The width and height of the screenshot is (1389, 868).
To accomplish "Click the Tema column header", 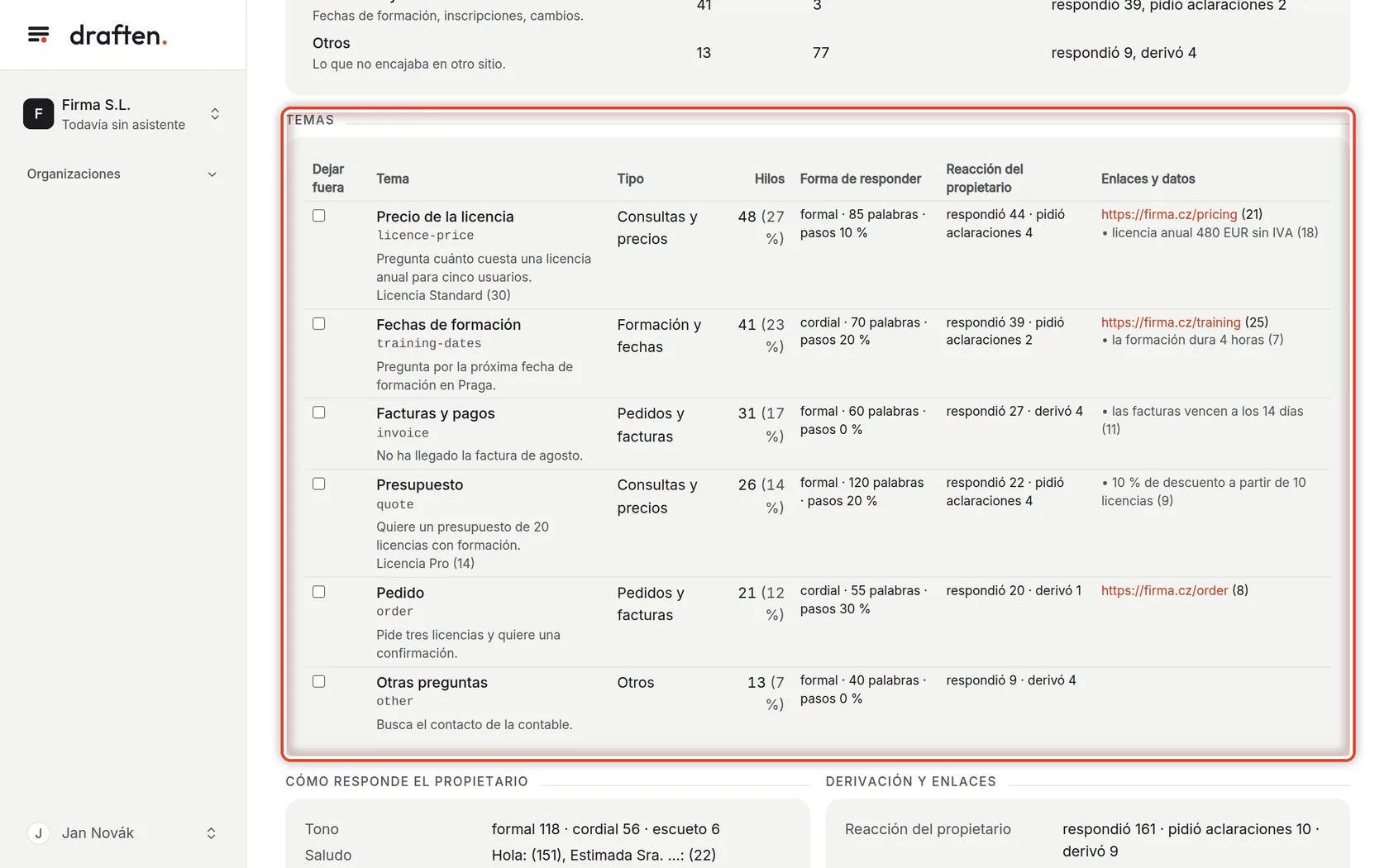I will pos(393,179).
